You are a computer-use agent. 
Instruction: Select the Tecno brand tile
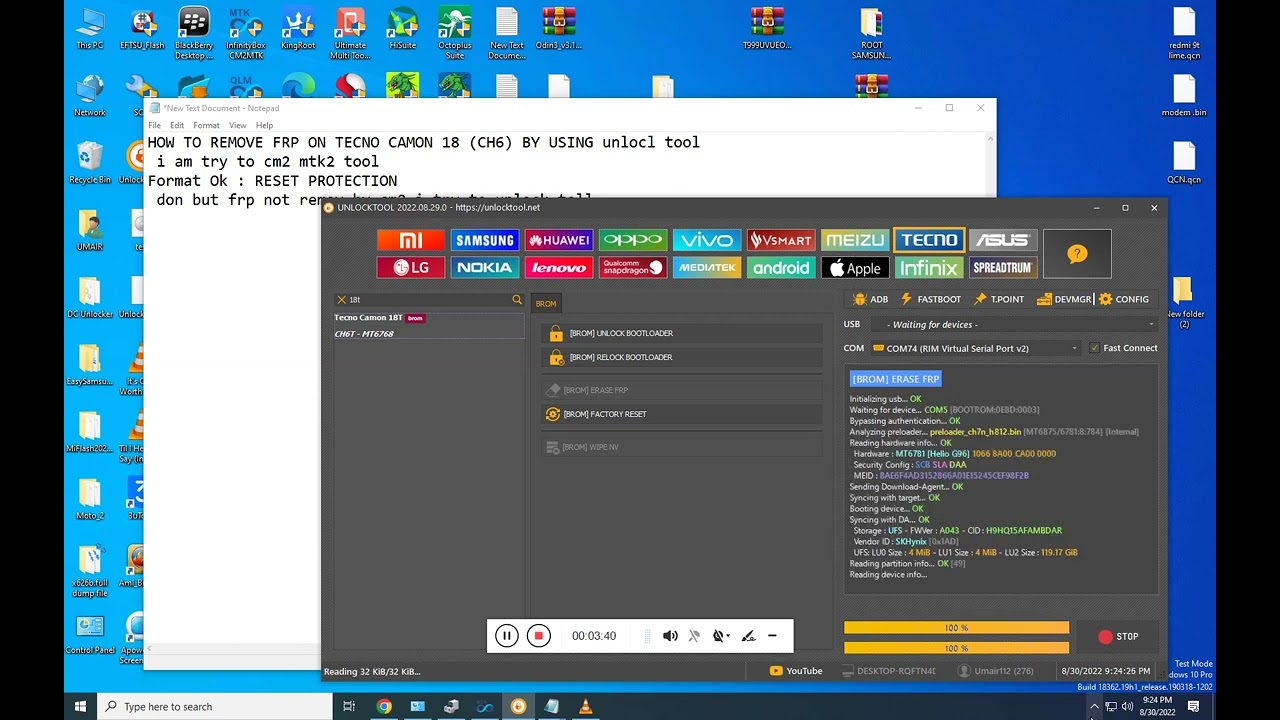(928, 240)
